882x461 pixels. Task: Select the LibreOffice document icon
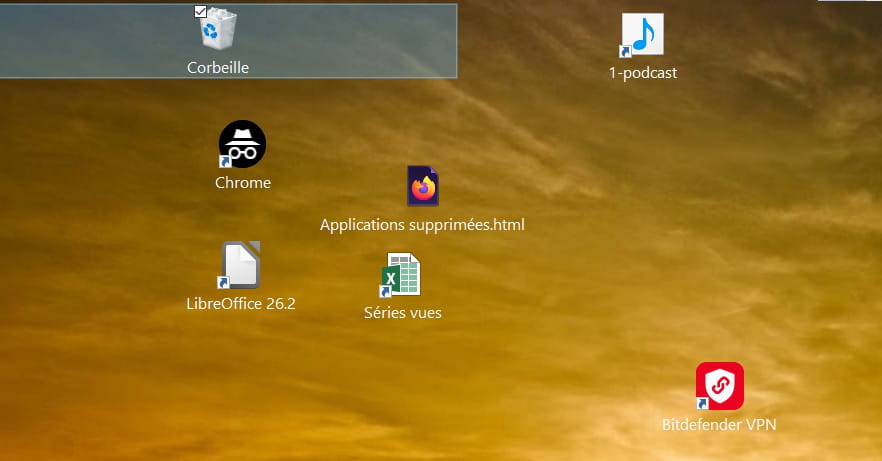click(x=241, y=265)
